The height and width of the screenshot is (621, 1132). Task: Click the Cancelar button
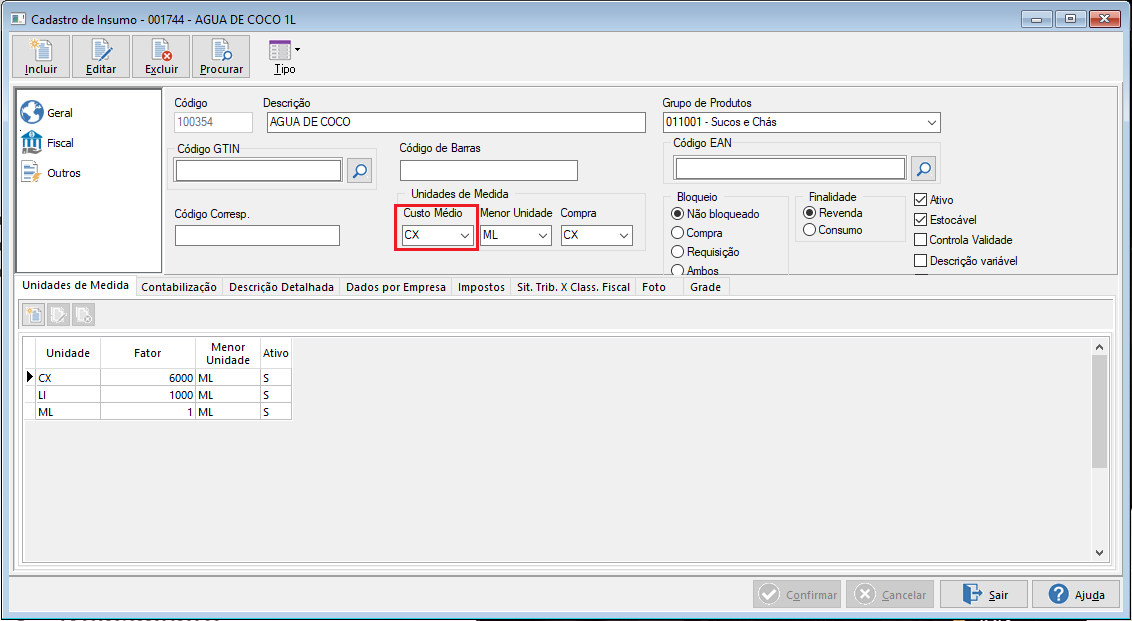[x=890, y=595]
